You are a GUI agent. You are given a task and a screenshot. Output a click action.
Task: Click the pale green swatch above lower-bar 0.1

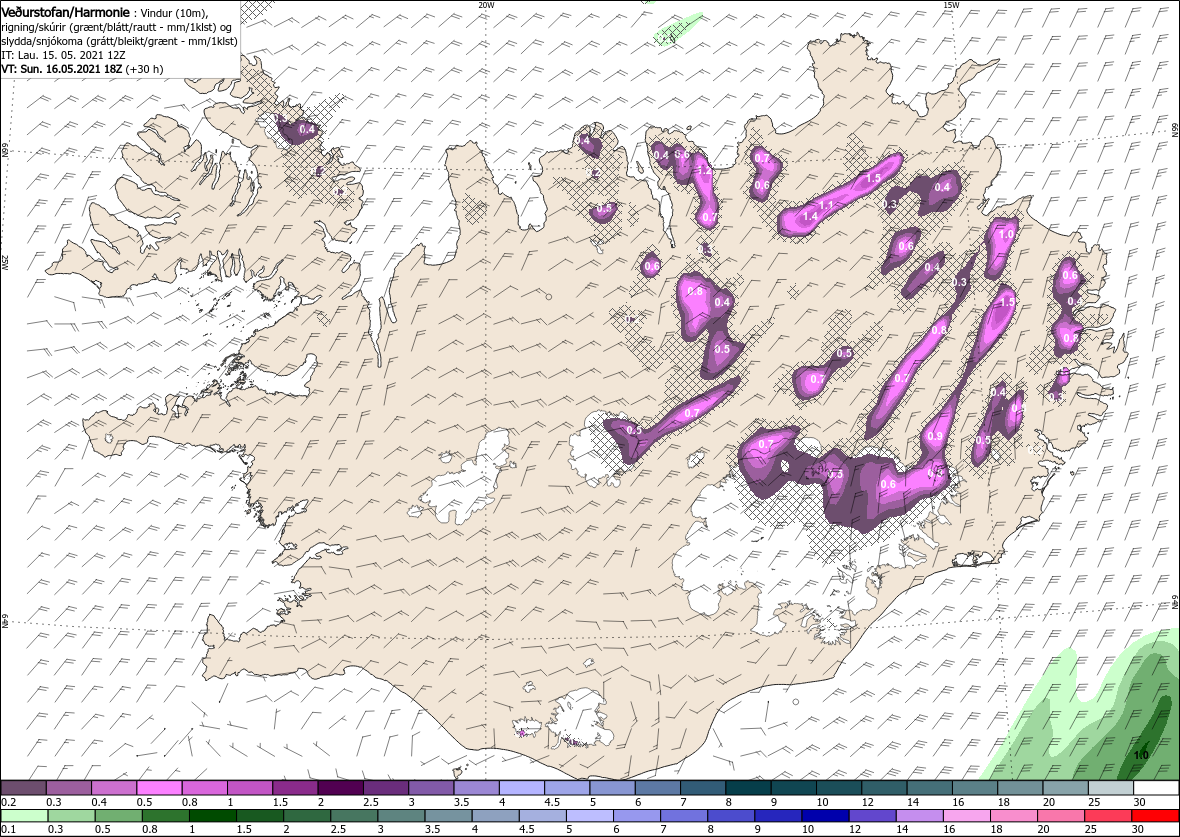pos(24,817)
